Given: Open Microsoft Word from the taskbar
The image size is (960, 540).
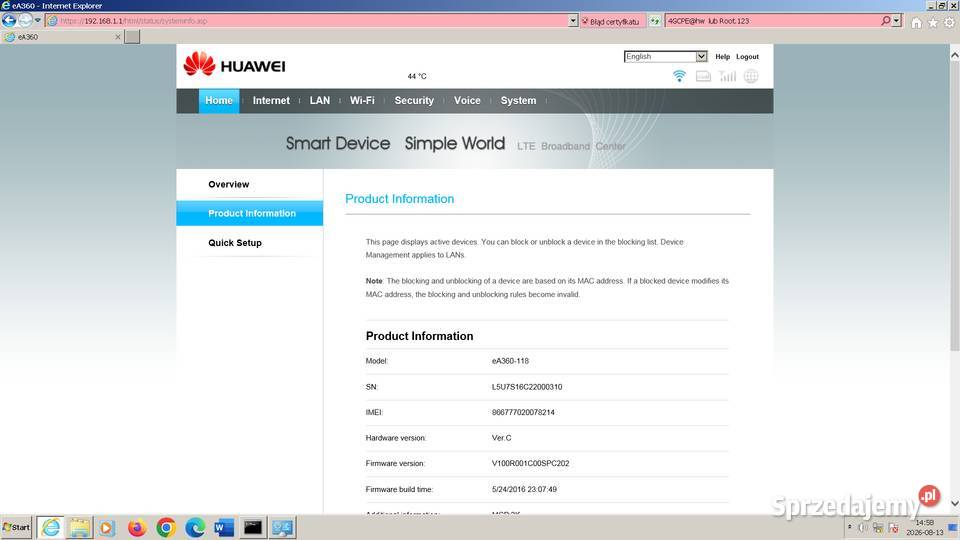Looking at the screenshot, I should [x=224, y=527].
